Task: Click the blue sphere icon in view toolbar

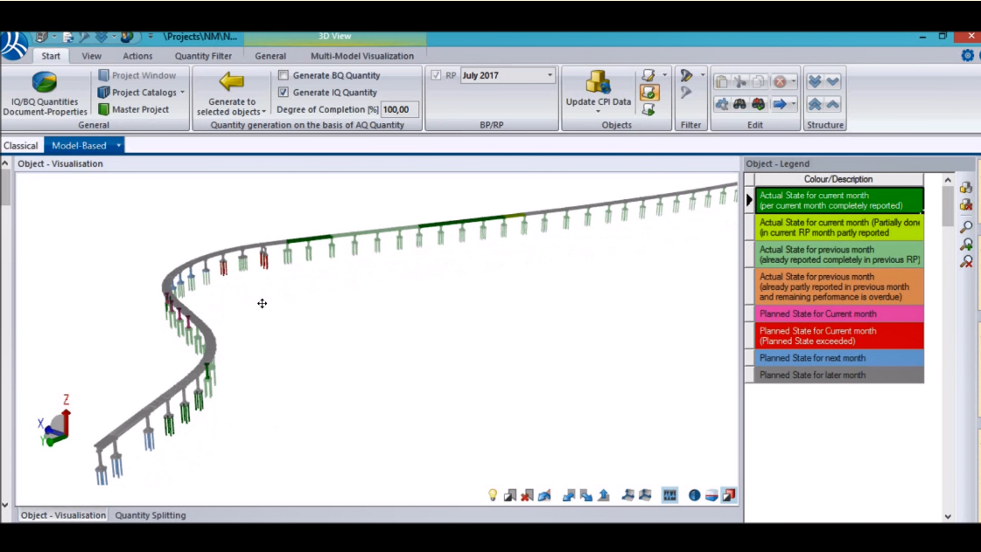Action: click(x=693, y=495)
